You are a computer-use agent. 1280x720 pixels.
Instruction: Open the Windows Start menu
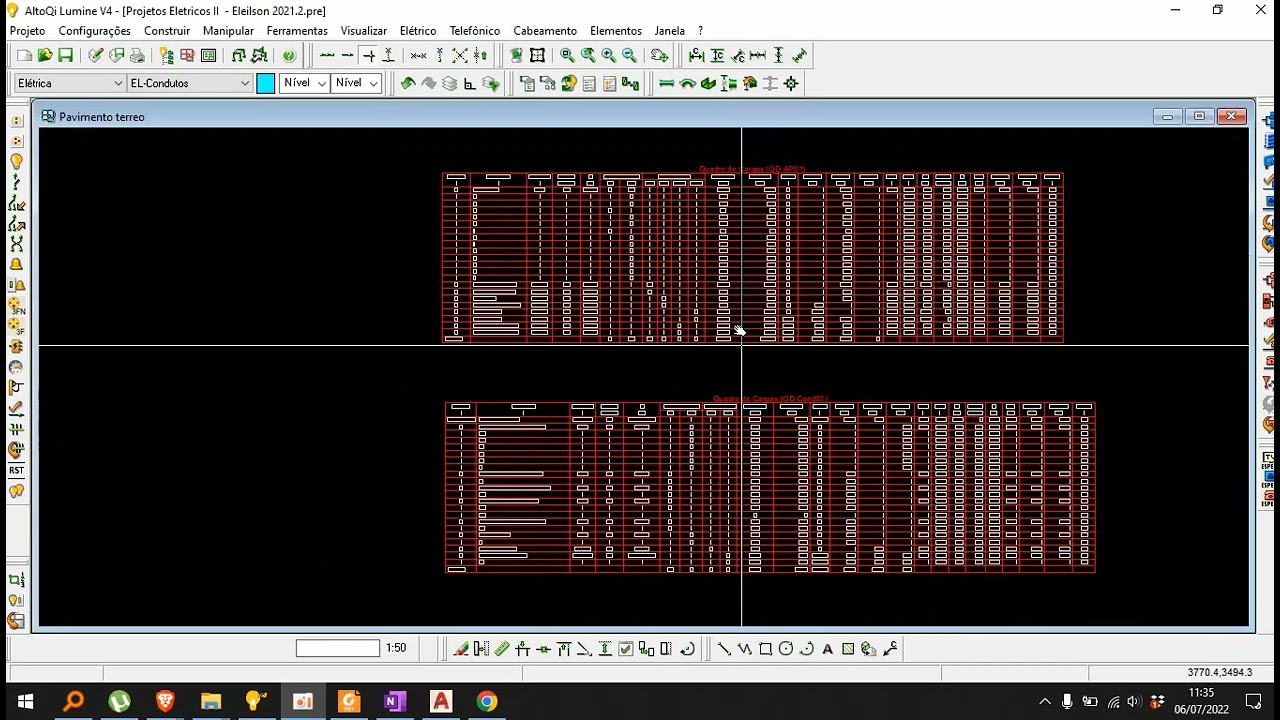tap(25, 701)
